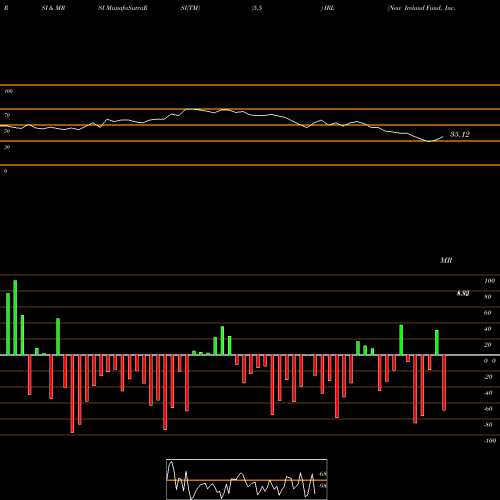Click the IRL ticker symbol text
Image resolution: width=500 pixels, height=500 pixels.
click(329, 8)
